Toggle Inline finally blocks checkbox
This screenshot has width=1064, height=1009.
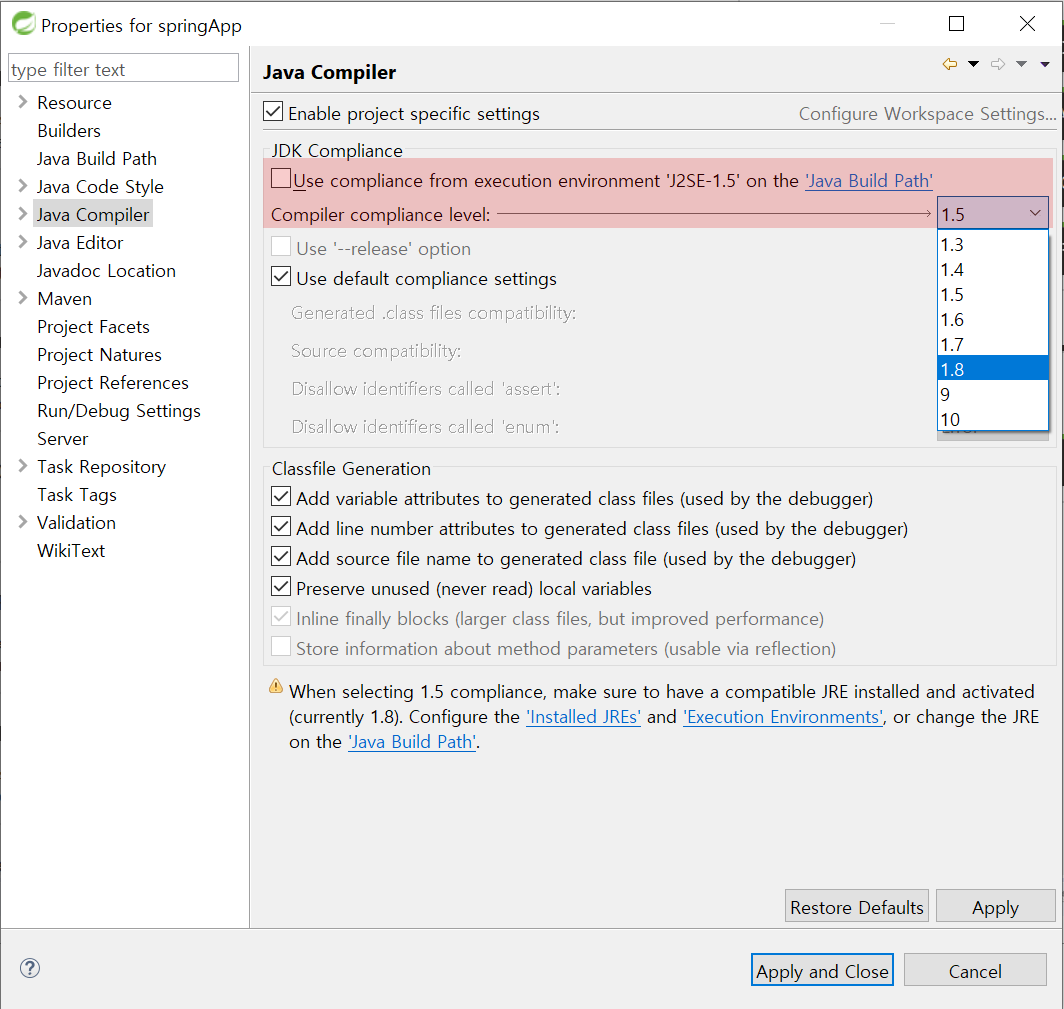click(281, 616)
